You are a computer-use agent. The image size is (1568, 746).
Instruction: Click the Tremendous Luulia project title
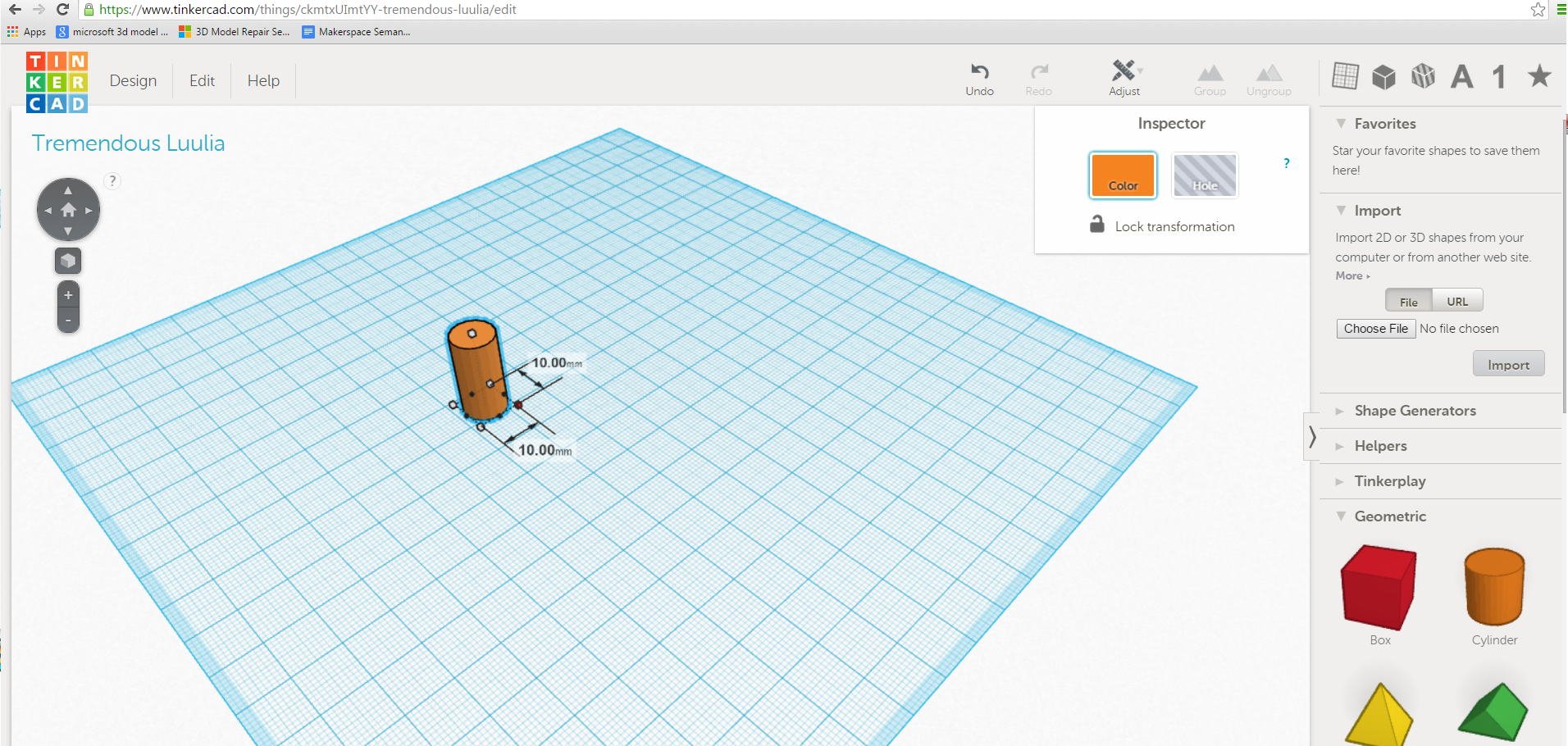tap(128, 143)
